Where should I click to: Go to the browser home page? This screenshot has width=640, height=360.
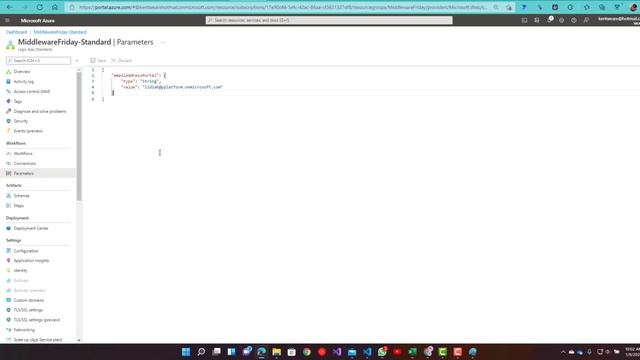click(55, 7)
